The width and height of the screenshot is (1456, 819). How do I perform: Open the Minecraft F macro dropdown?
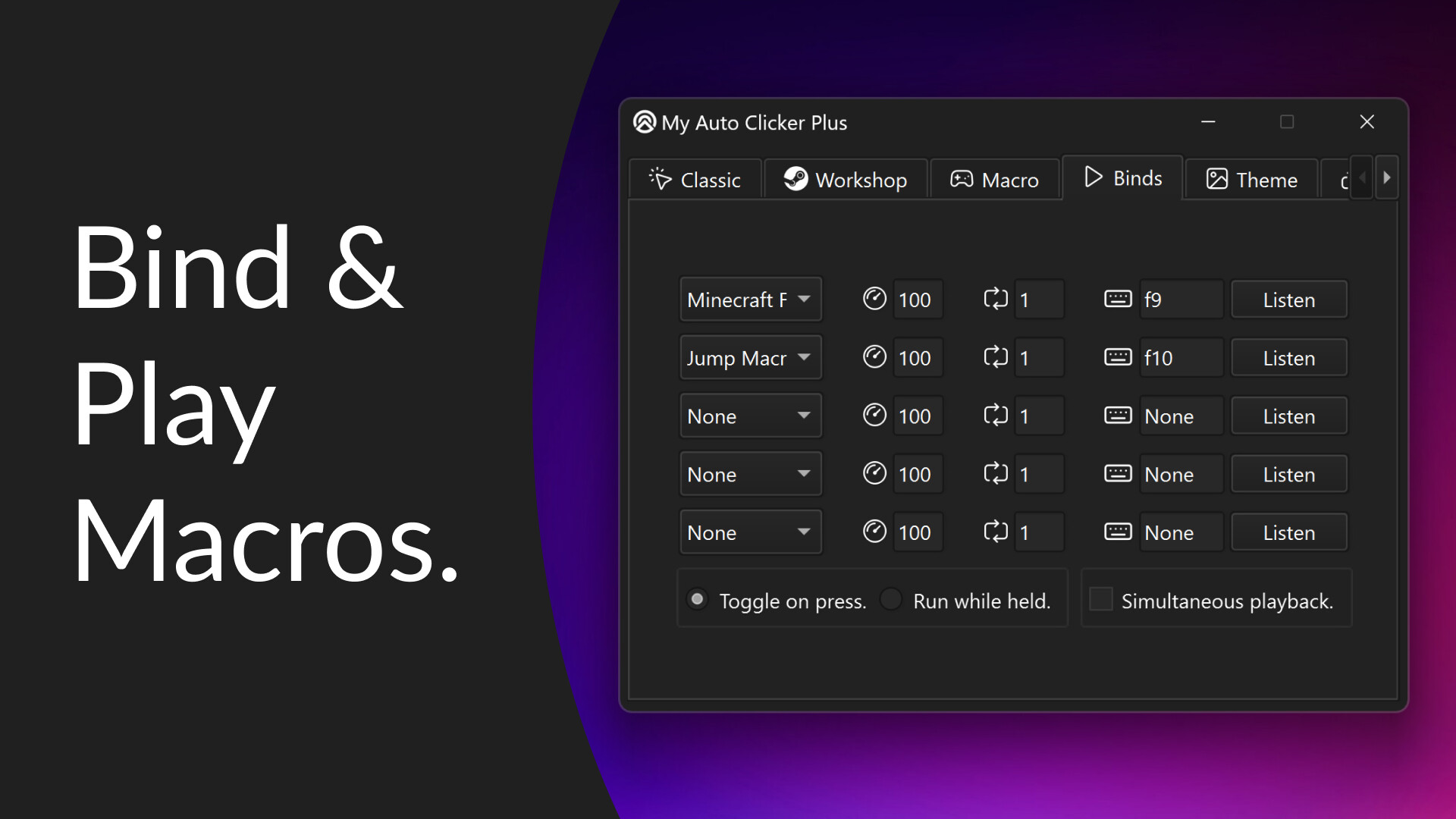pyautogui.click(x=751, y=300)
